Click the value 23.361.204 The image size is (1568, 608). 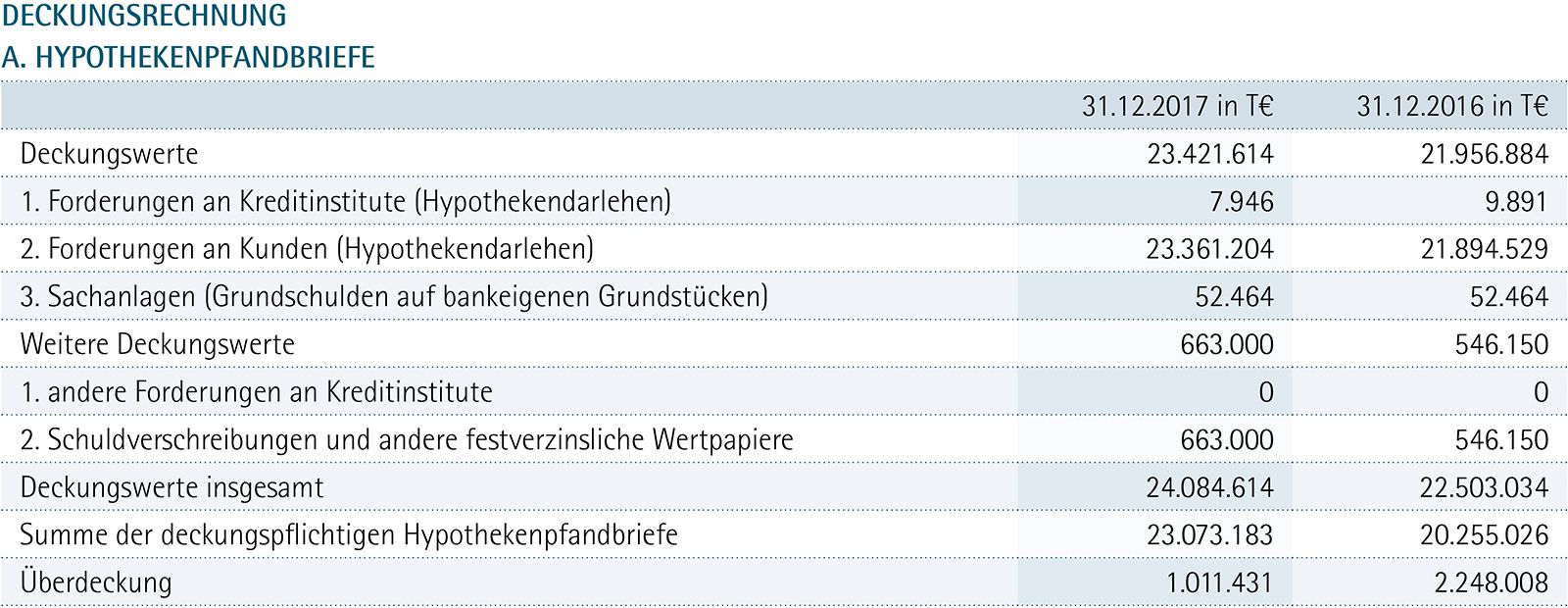(1209, 249)
